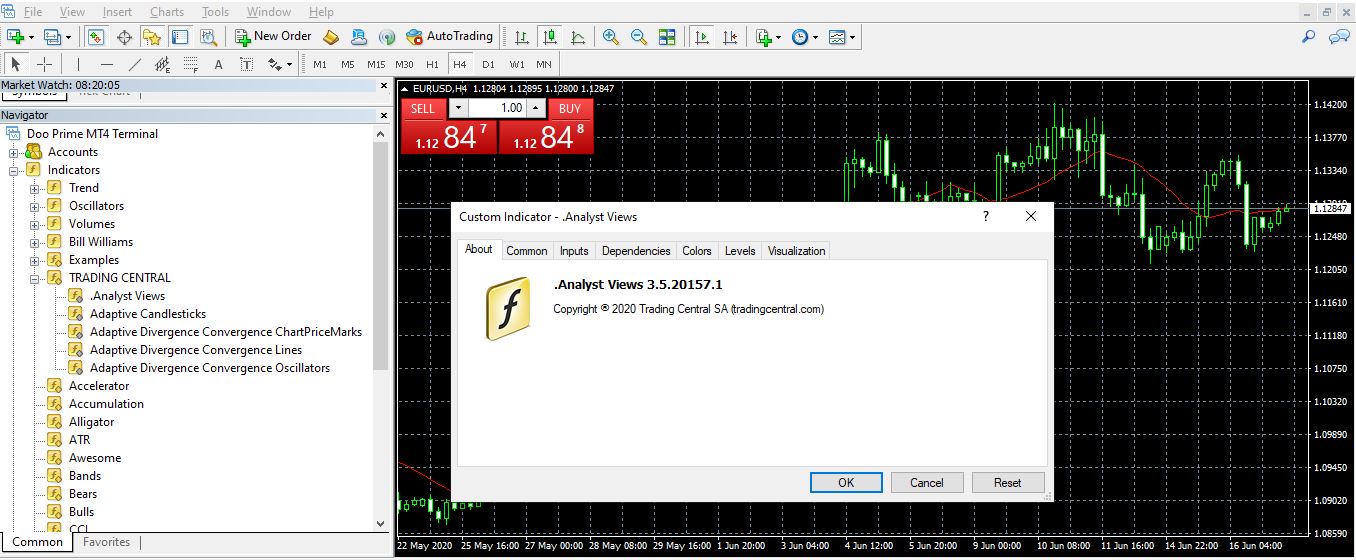This screenshot has height=560, width=1356.
Task: Open the Charts menu
Action: pyautogui.click(x=167, y=12)
